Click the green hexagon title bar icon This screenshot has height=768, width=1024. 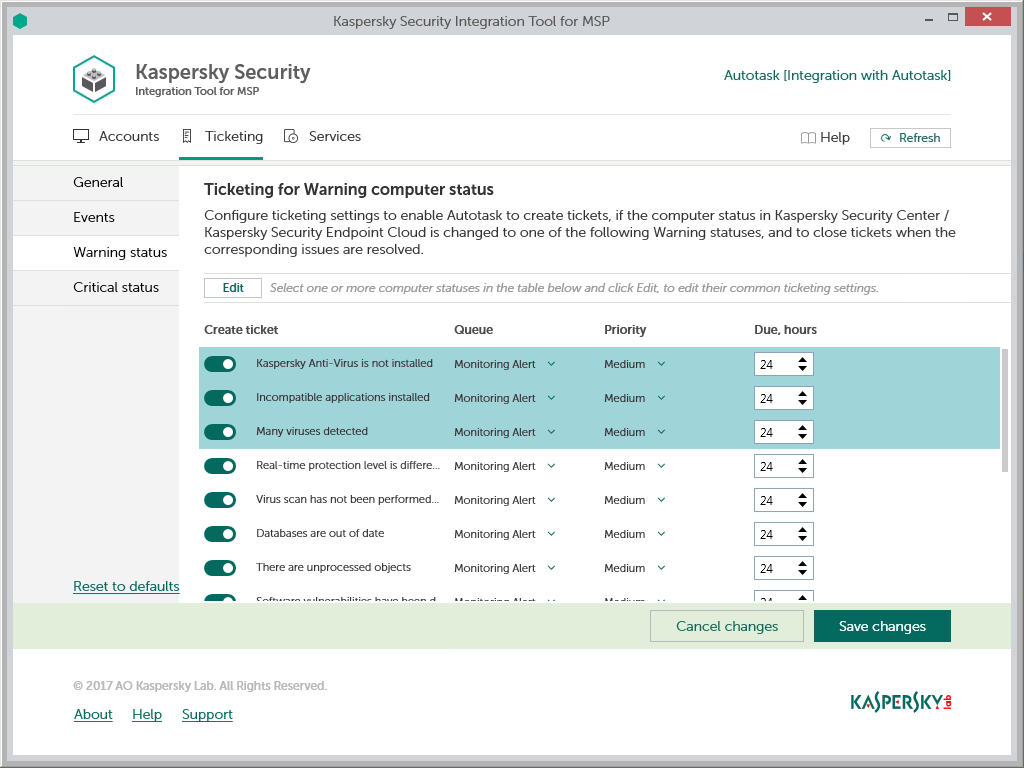pos(20,21)
